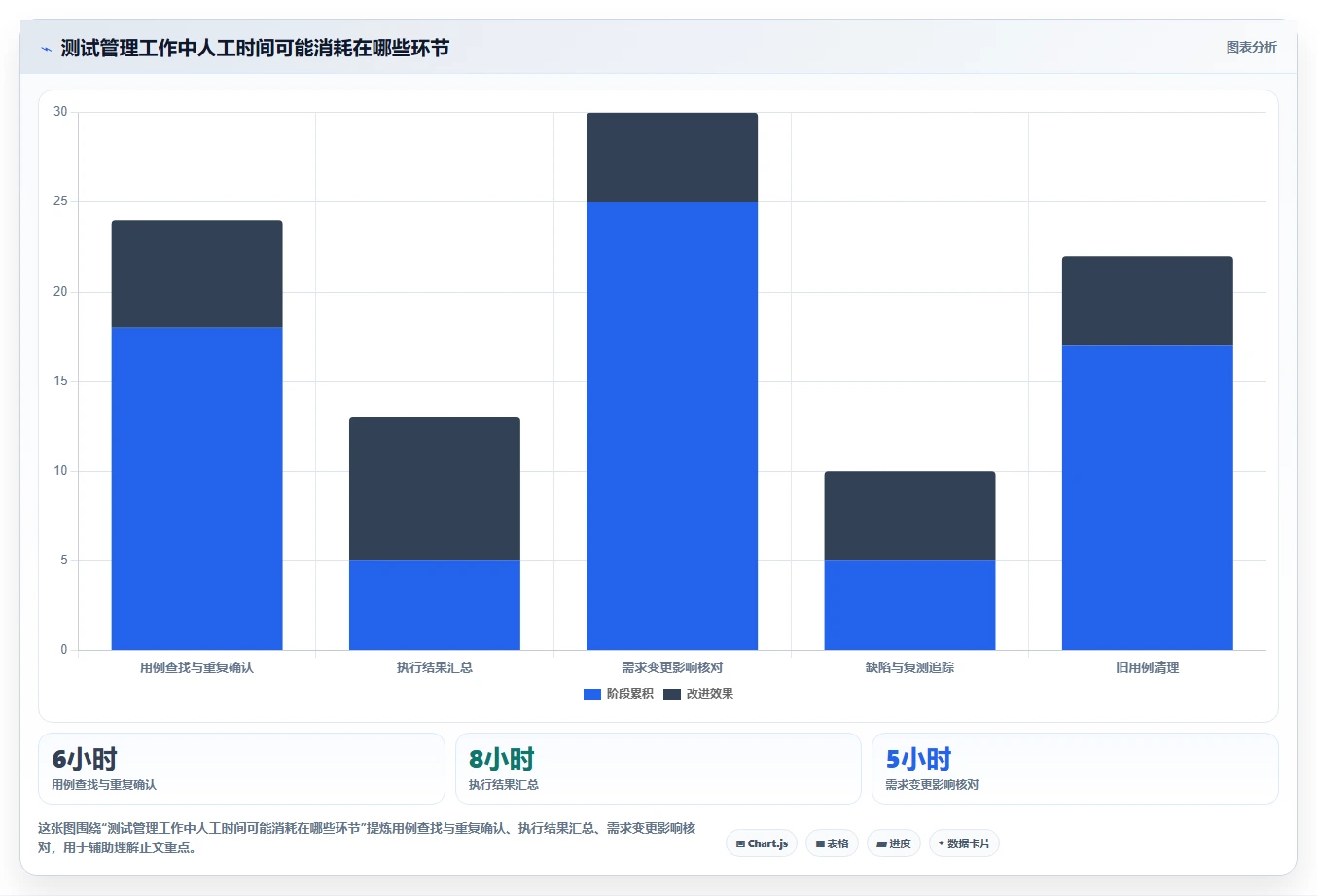1317x896 pixels.
Task: Click the 图表分析 label in the header
Action: pos(1251,47)
